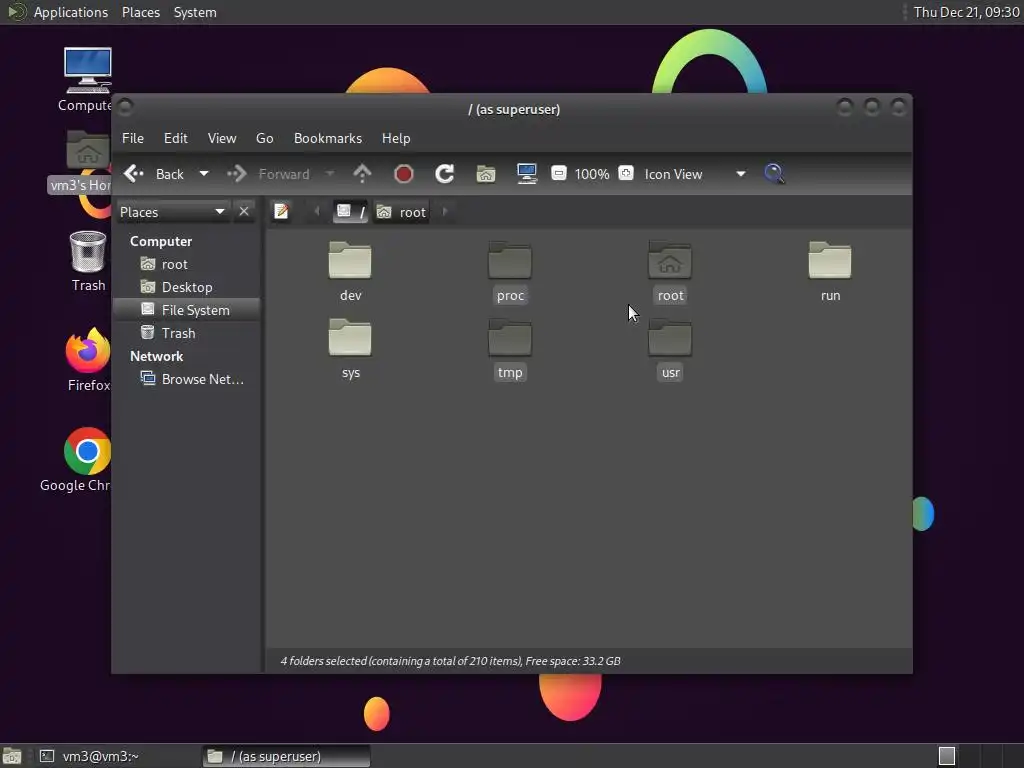Click the Back arrow icon
This screenshot has width=1024, height=768.
tap(133, 174)
